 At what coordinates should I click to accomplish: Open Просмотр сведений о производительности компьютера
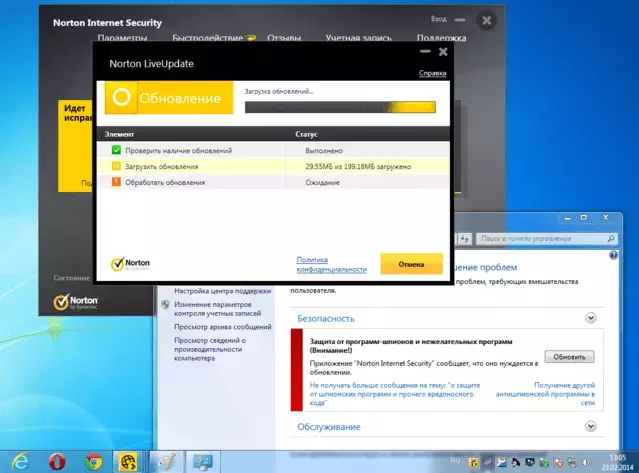click(x=210, y=349)
